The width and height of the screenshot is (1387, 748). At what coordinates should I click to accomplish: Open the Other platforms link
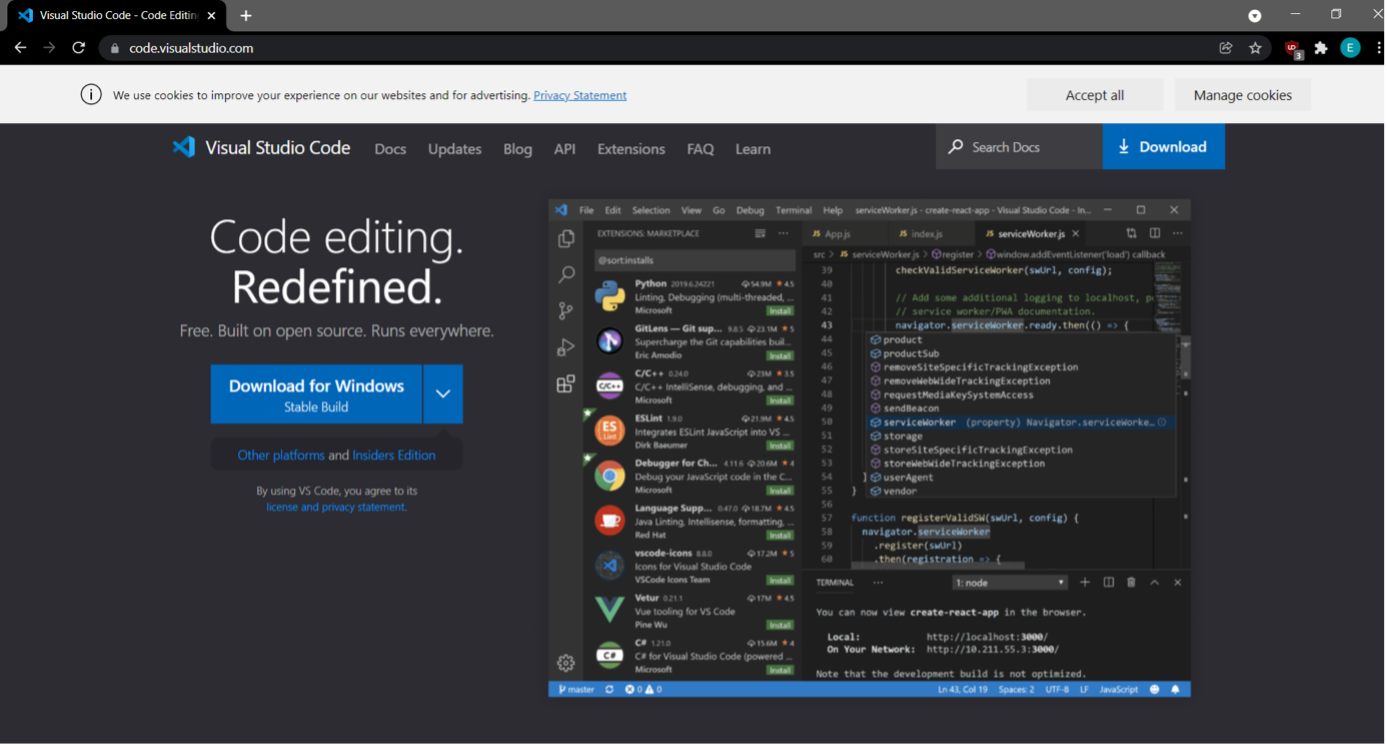(x=281, y=455)
